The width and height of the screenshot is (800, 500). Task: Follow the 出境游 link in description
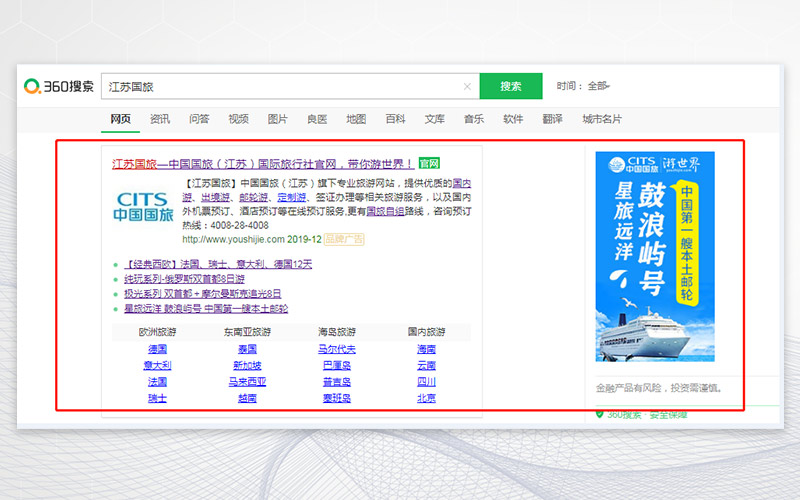click(215, 197)
